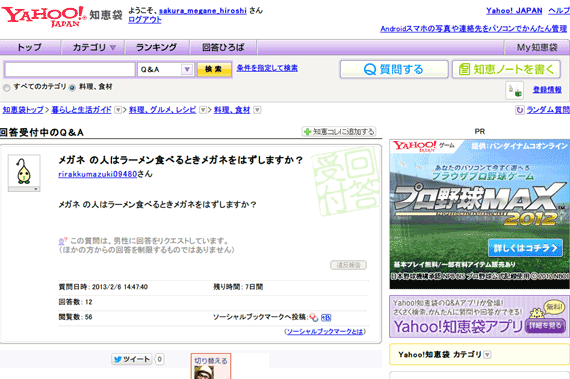The image size is (570, 379).
Task: Click the tweet count bubble showing 0
Action: [159, 359]
